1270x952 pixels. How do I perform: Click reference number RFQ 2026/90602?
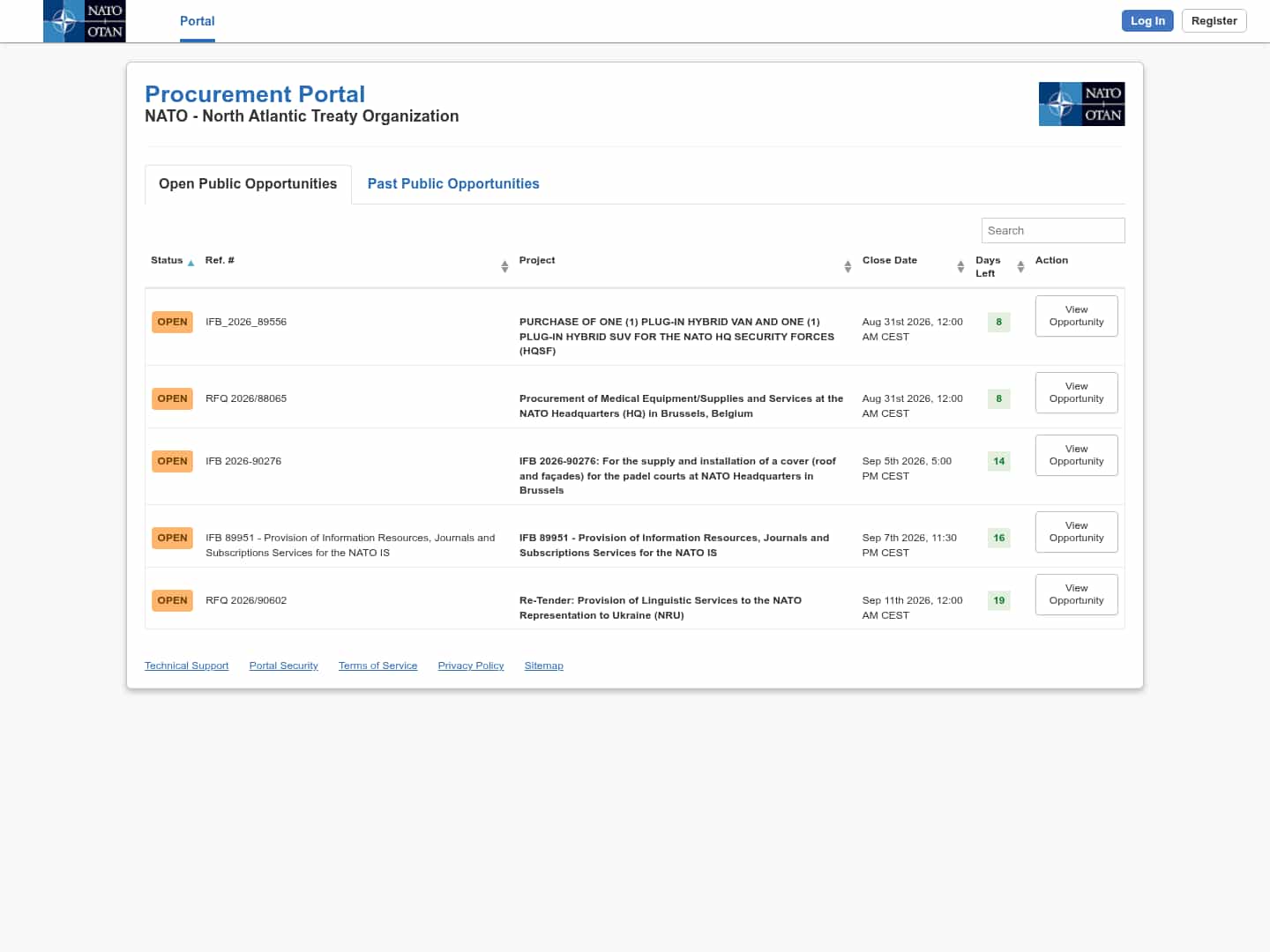coord(246,600)
